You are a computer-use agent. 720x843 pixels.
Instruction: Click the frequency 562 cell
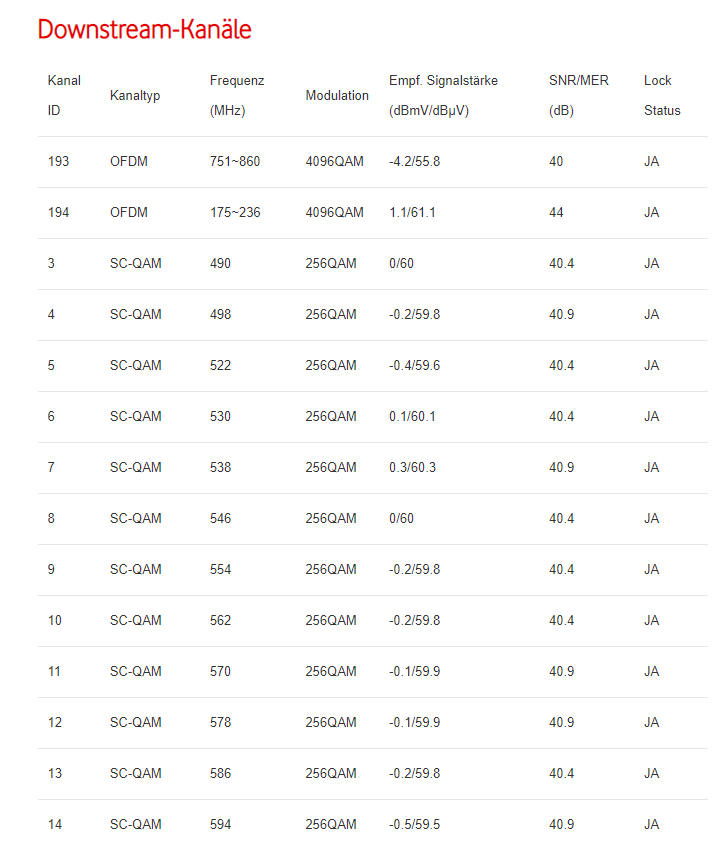(220, 620)
